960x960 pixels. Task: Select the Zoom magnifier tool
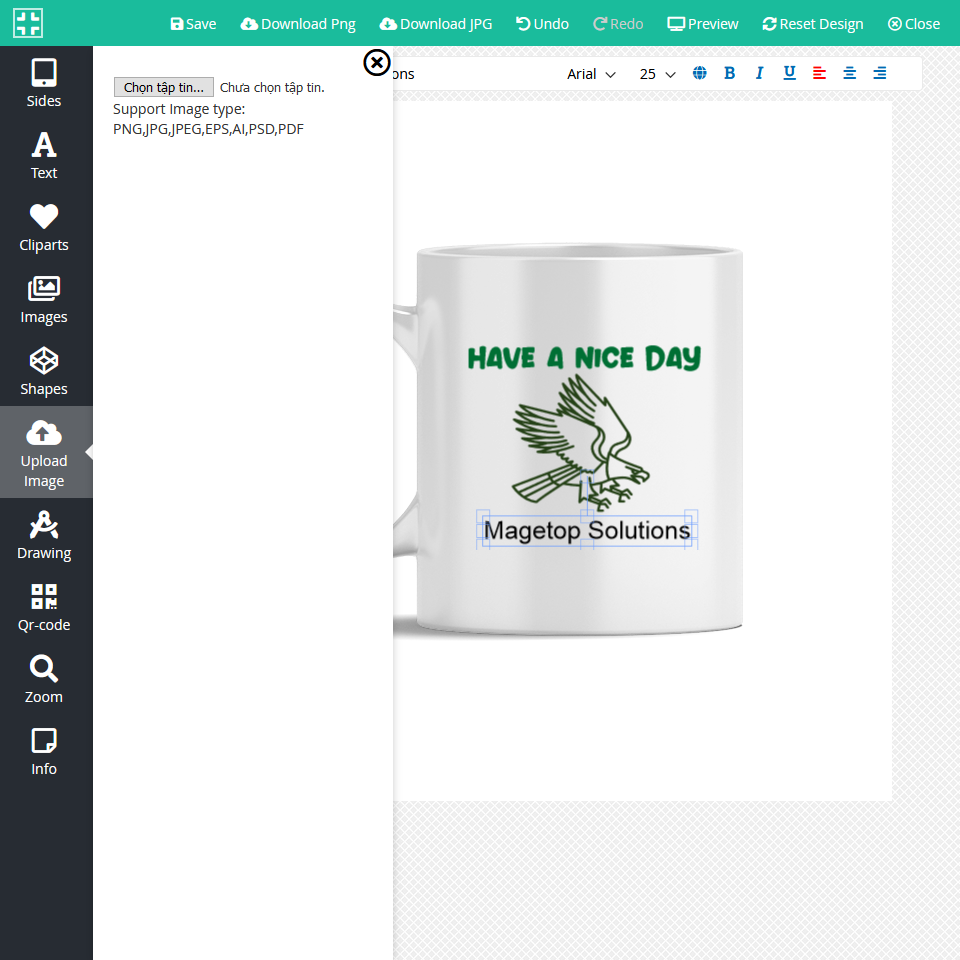pos(44,679)
